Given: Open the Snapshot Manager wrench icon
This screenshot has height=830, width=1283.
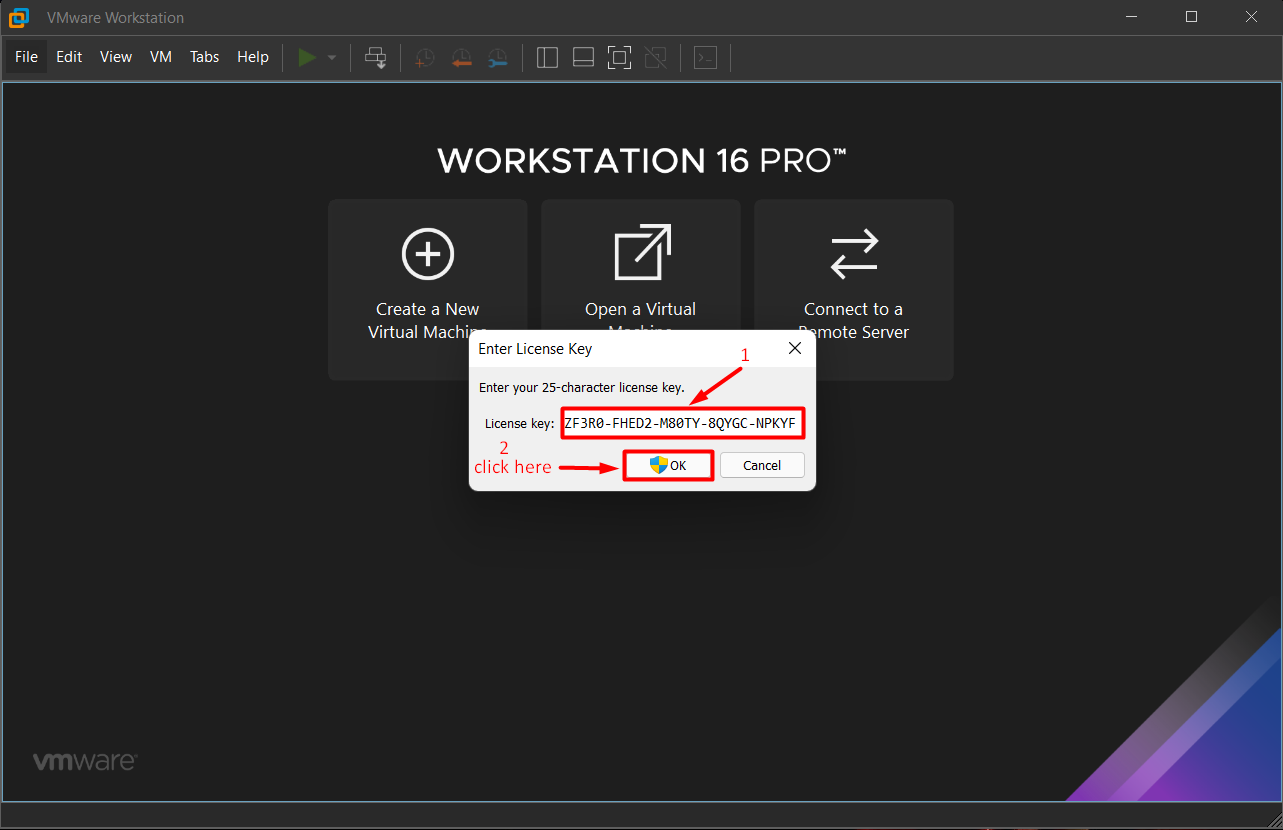Looking at the screenshot, I should tap(497, 58).
